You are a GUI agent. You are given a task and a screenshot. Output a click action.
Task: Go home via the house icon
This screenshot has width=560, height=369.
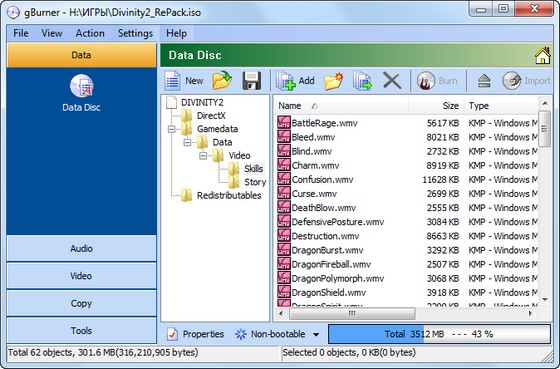pyautogui.click(x=542, y=56)
